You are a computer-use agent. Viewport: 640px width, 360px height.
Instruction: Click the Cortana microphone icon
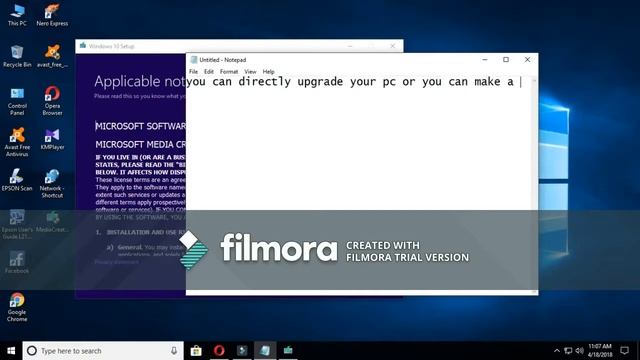click(174, 351)
